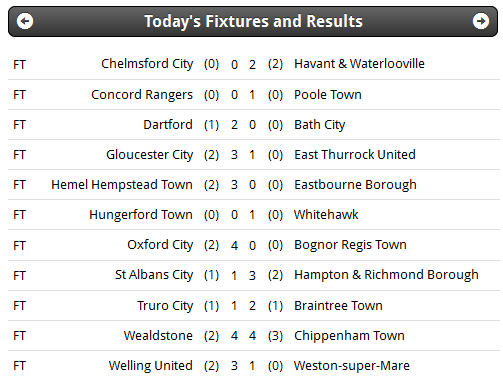Go to previous day with left arrow
The image size is (503, 392).
tap(25, 21)
